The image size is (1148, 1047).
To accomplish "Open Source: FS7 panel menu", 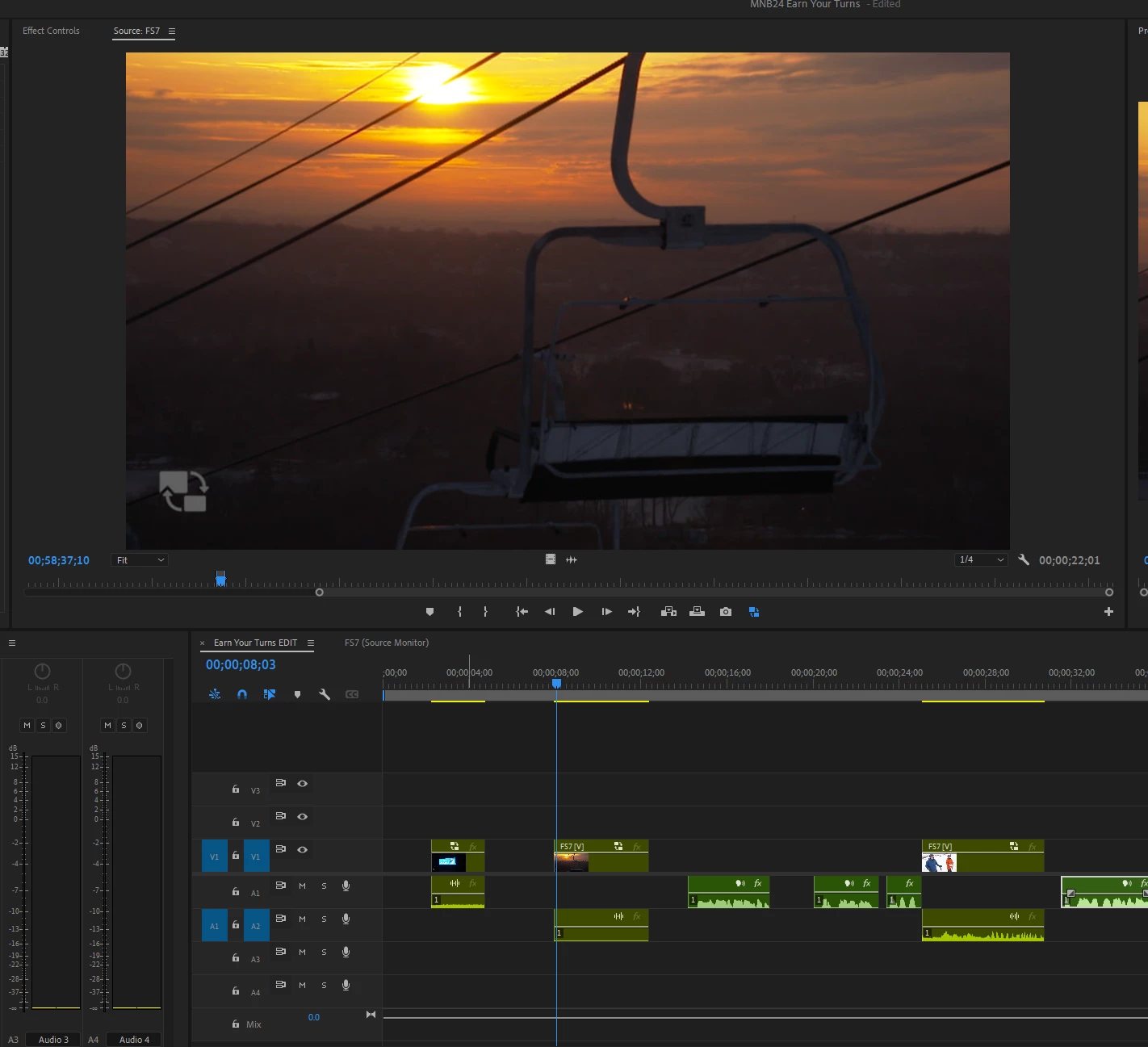I will (172, 31).
